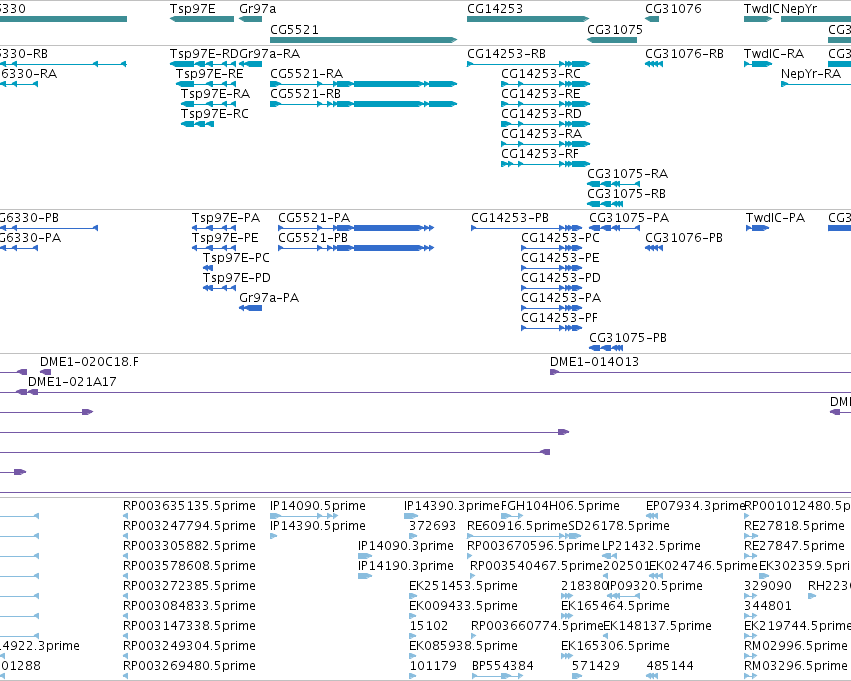Open EST RE60916.5prime

tap(517, 526)
